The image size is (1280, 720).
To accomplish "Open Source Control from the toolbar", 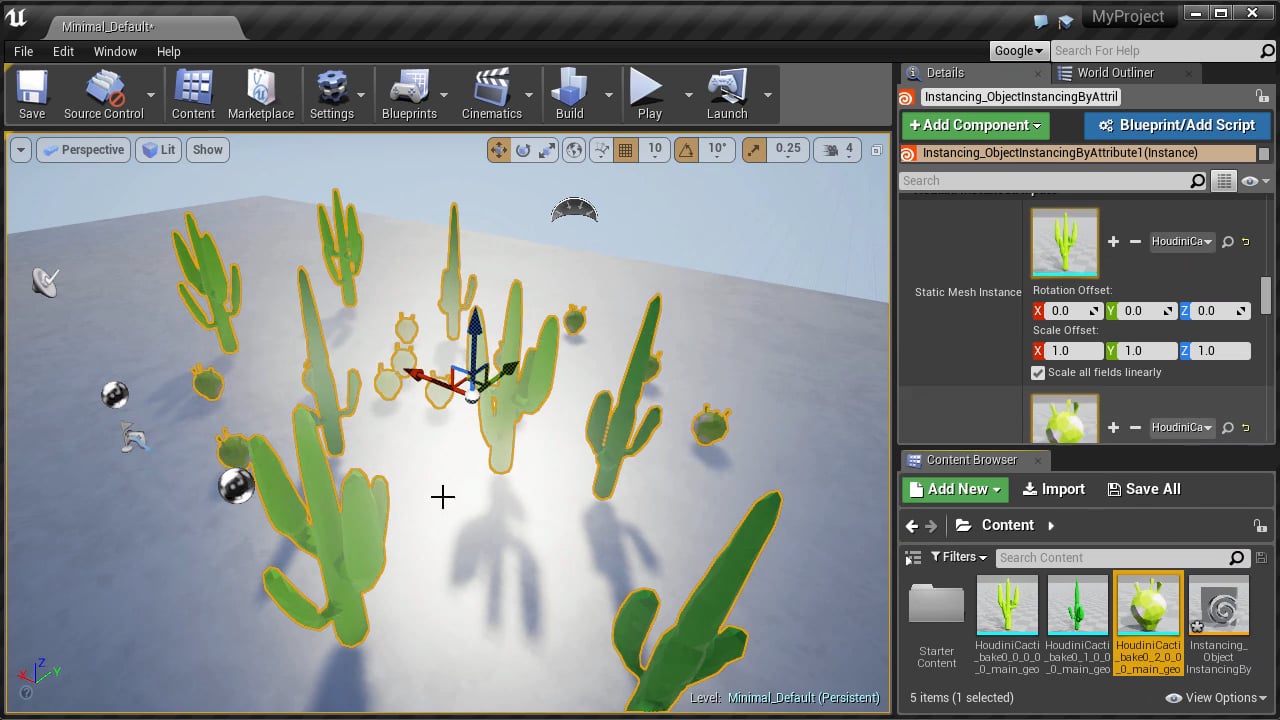I will click(104, 95).
